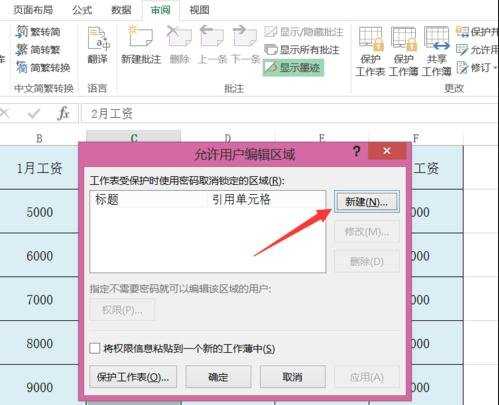The width and height of the screenshot is (499, 405).
Task: Click the Share Workbook (共享工作簿) icon
Action: pos(436,51)
